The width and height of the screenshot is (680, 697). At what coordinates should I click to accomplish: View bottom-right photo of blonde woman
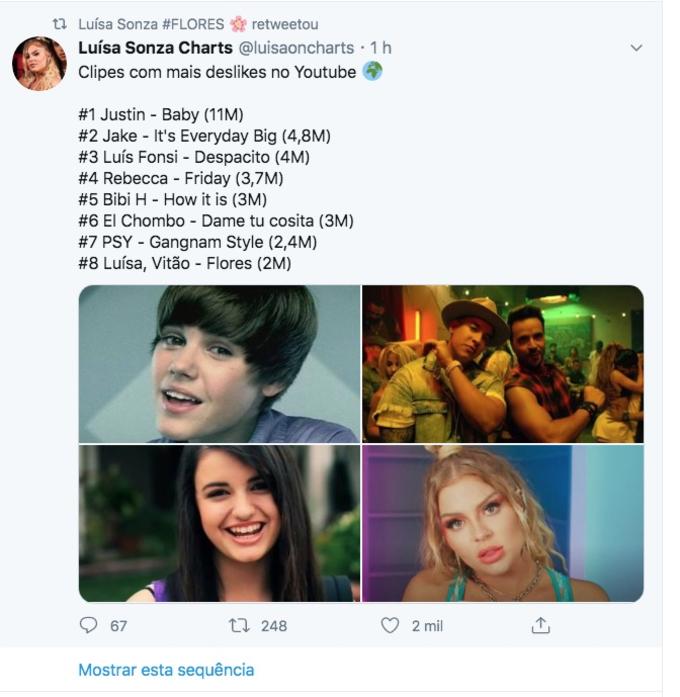click(502, 523)
